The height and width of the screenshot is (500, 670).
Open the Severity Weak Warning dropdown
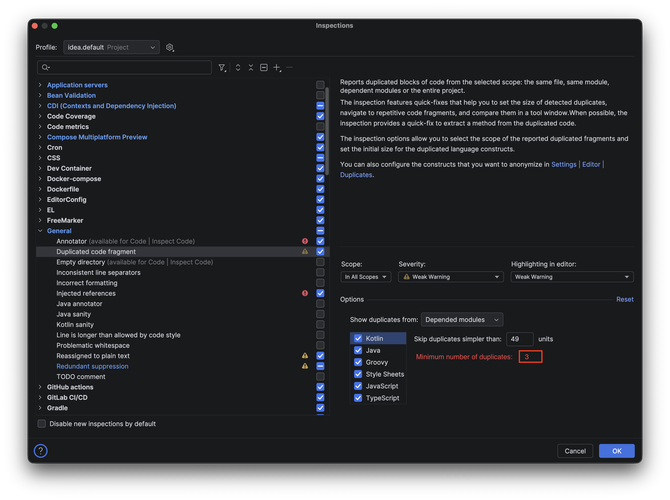[450, 277]
